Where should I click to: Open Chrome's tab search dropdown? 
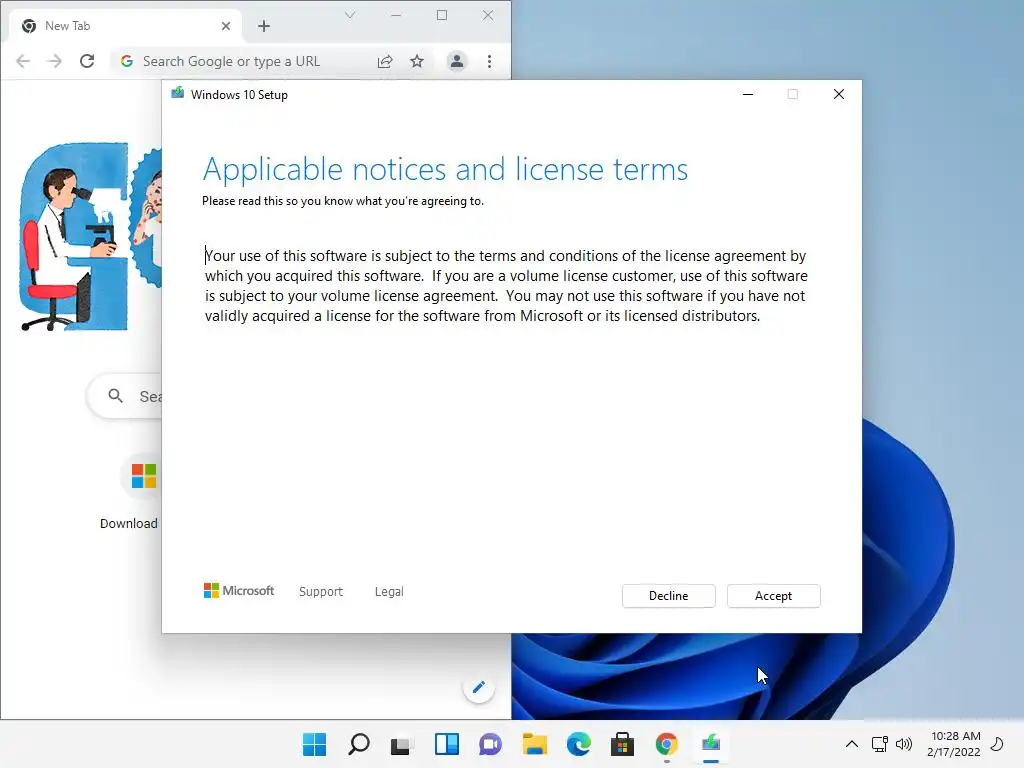(x=350, y=15)
